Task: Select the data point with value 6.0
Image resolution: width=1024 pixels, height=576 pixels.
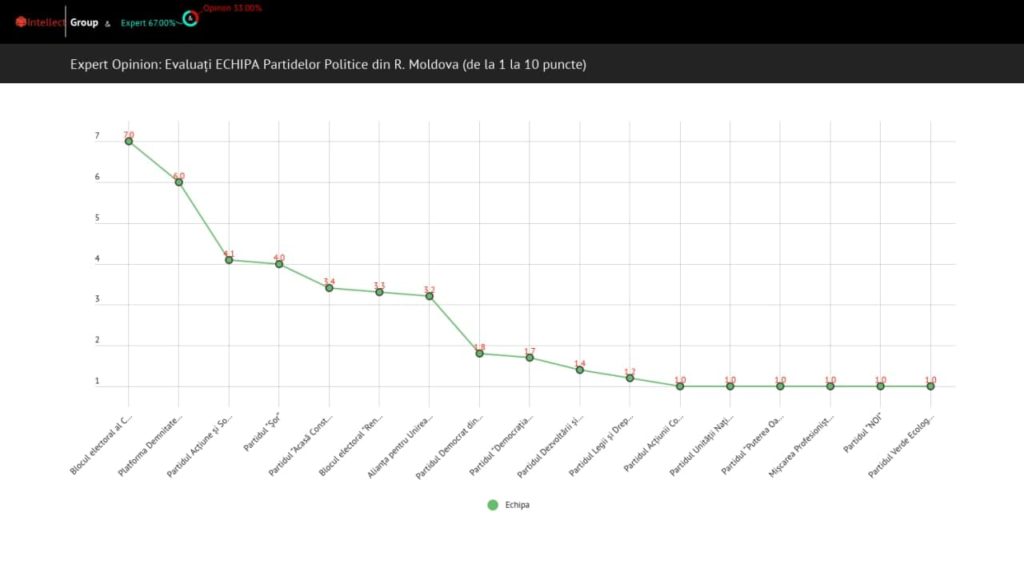Action: click(x=179, y=182)
